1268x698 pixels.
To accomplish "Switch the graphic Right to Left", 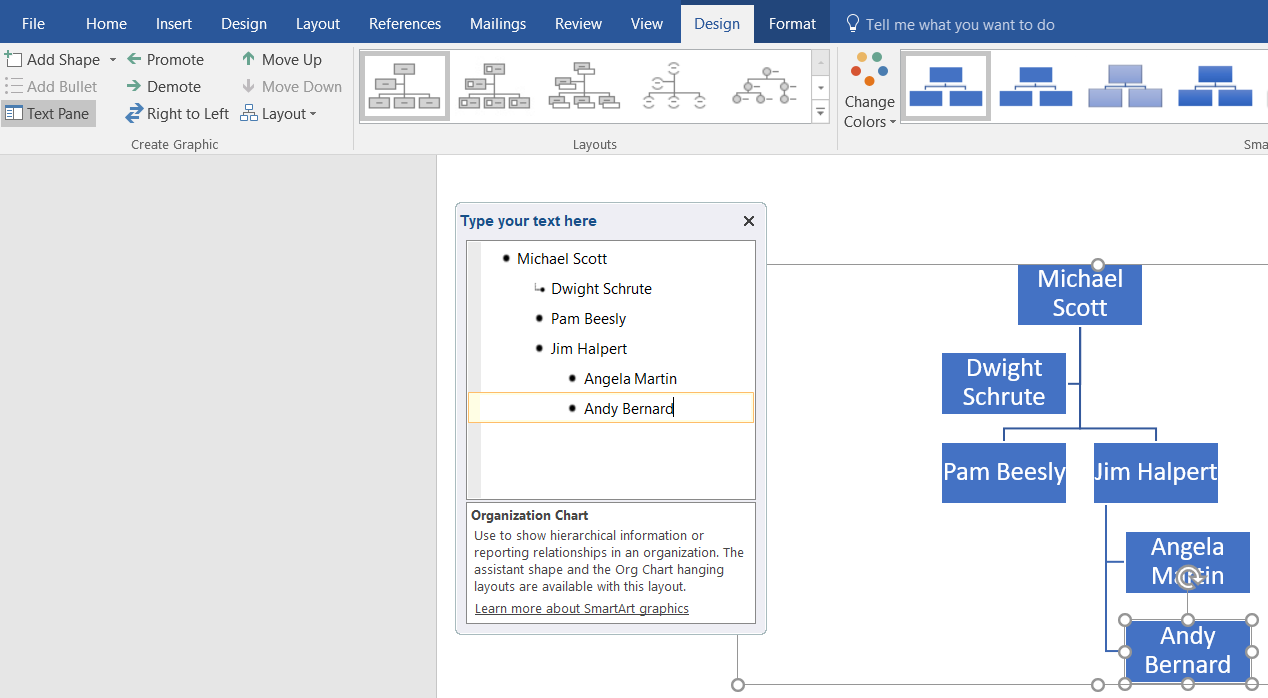I will [x=177, y=114].
